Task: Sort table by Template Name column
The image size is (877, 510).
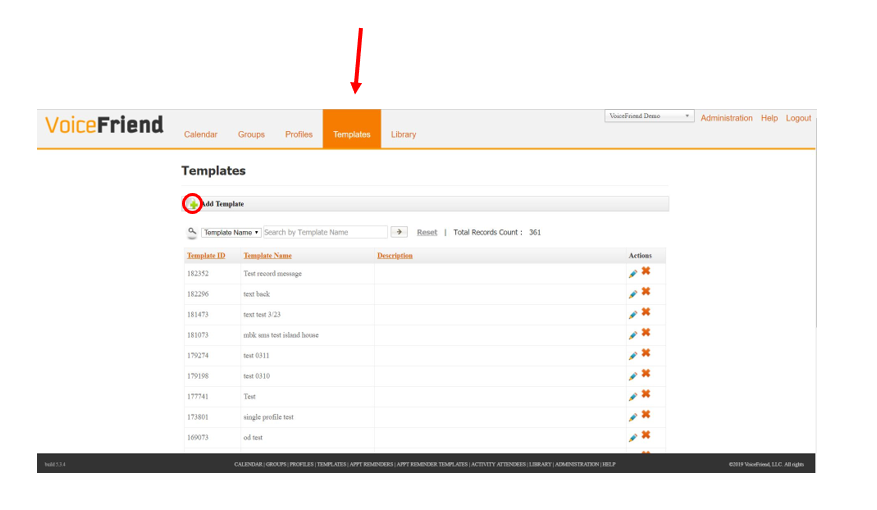Action: pyautogui.click(x=267, y=256)
